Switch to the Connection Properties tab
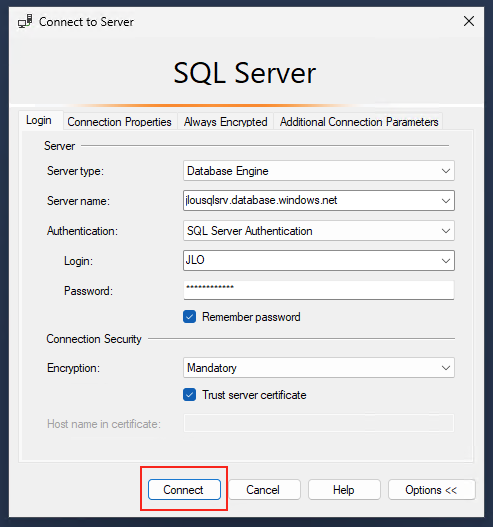 pos(119,122)
